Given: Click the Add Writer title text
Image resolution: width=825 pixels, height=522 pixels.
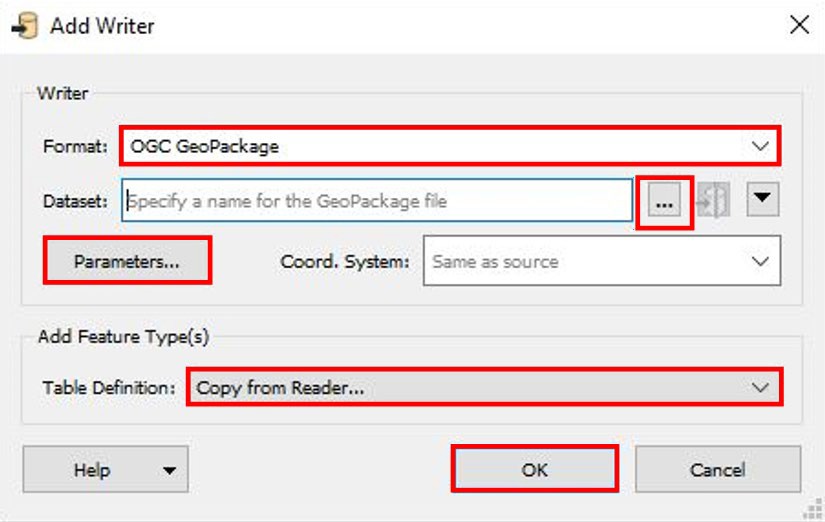Looking at the screenshot, I should pyautogui.click(x=102, y=26).
